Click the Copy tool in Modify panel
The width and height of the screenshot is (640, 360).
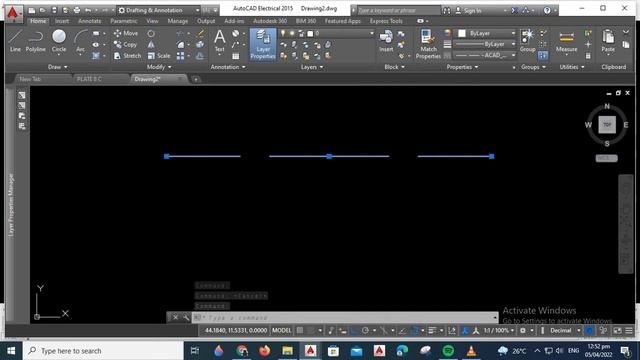(x=125, y=44)
